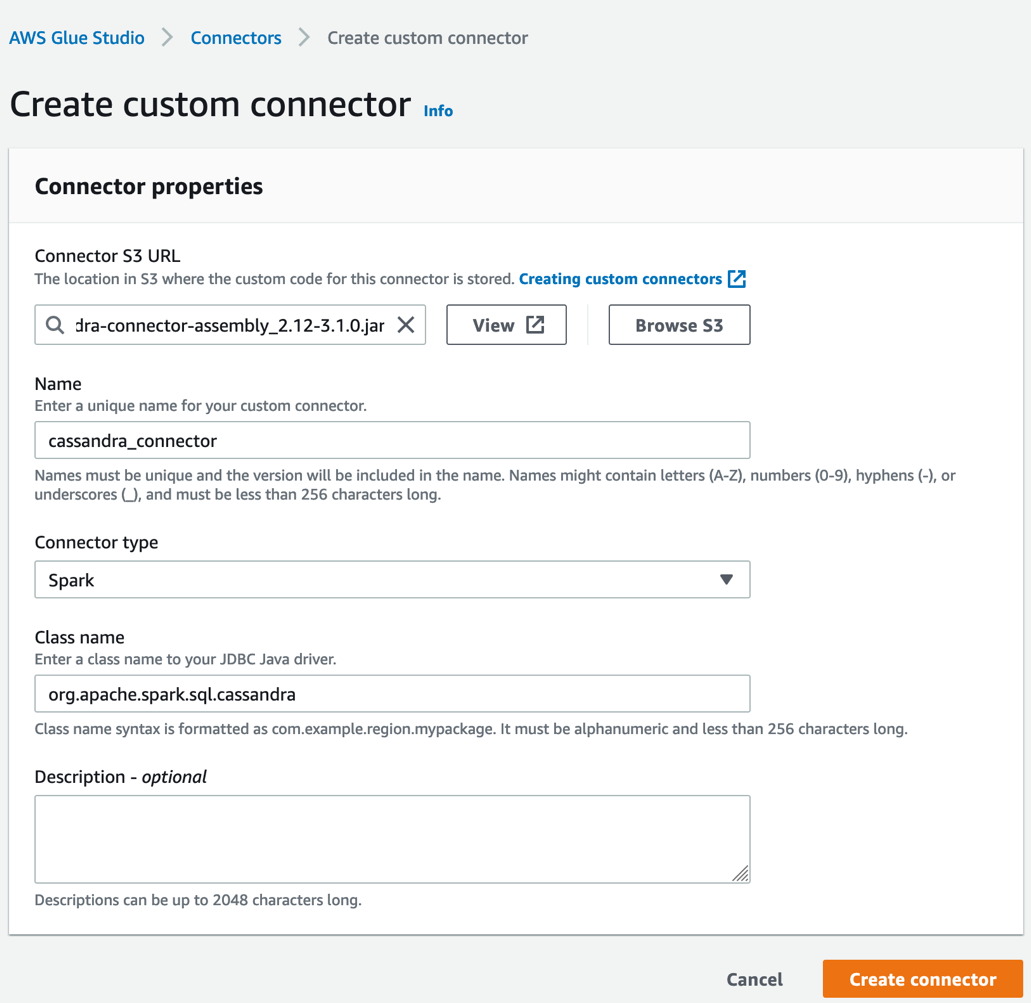Open the Connector type dropdown arrow

726,580
